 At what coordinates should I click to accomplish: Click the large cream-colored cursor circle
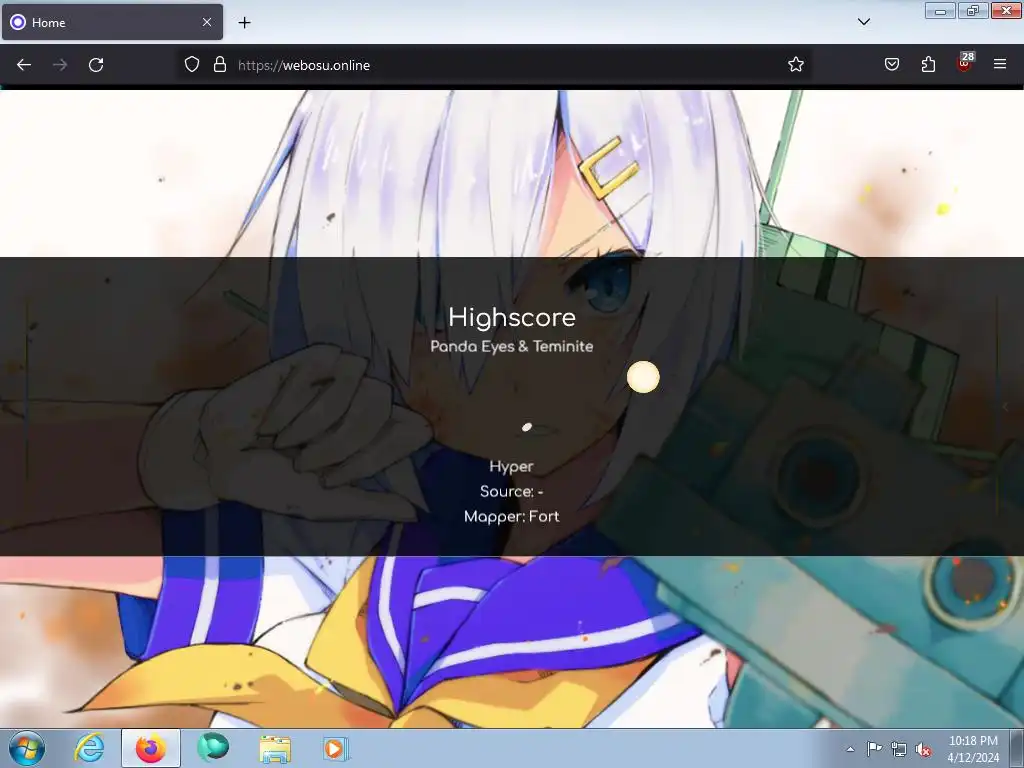click(x=643, y=377)
